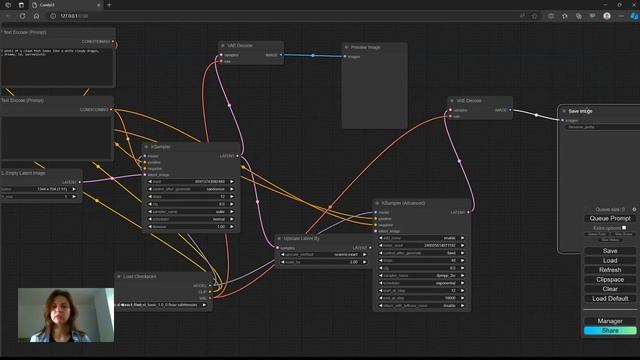The height and width of the screenshot is (360, 640).
Task: Collapse the Save Image node dot
Action: point(564,111)
